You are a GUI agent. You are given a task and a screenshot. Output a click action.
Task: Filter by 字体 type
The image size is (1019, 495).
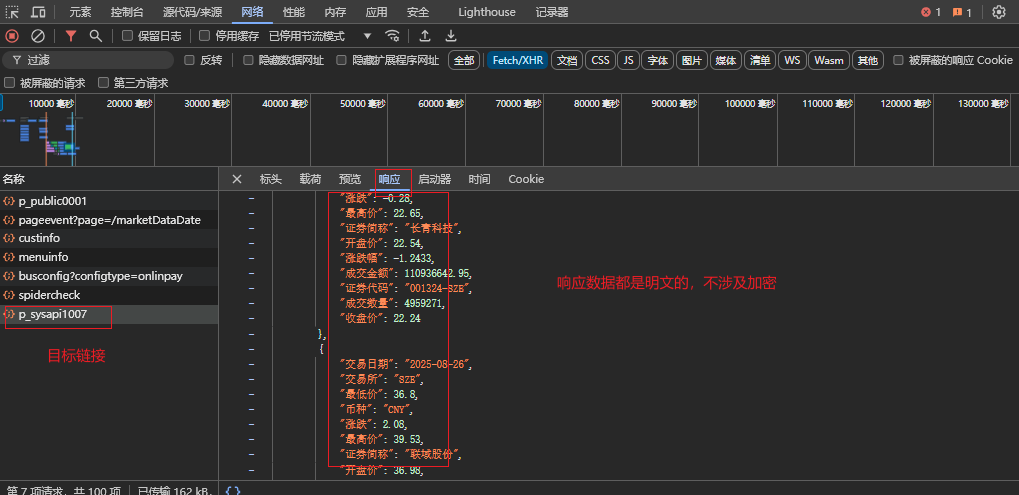coord(658,60)
